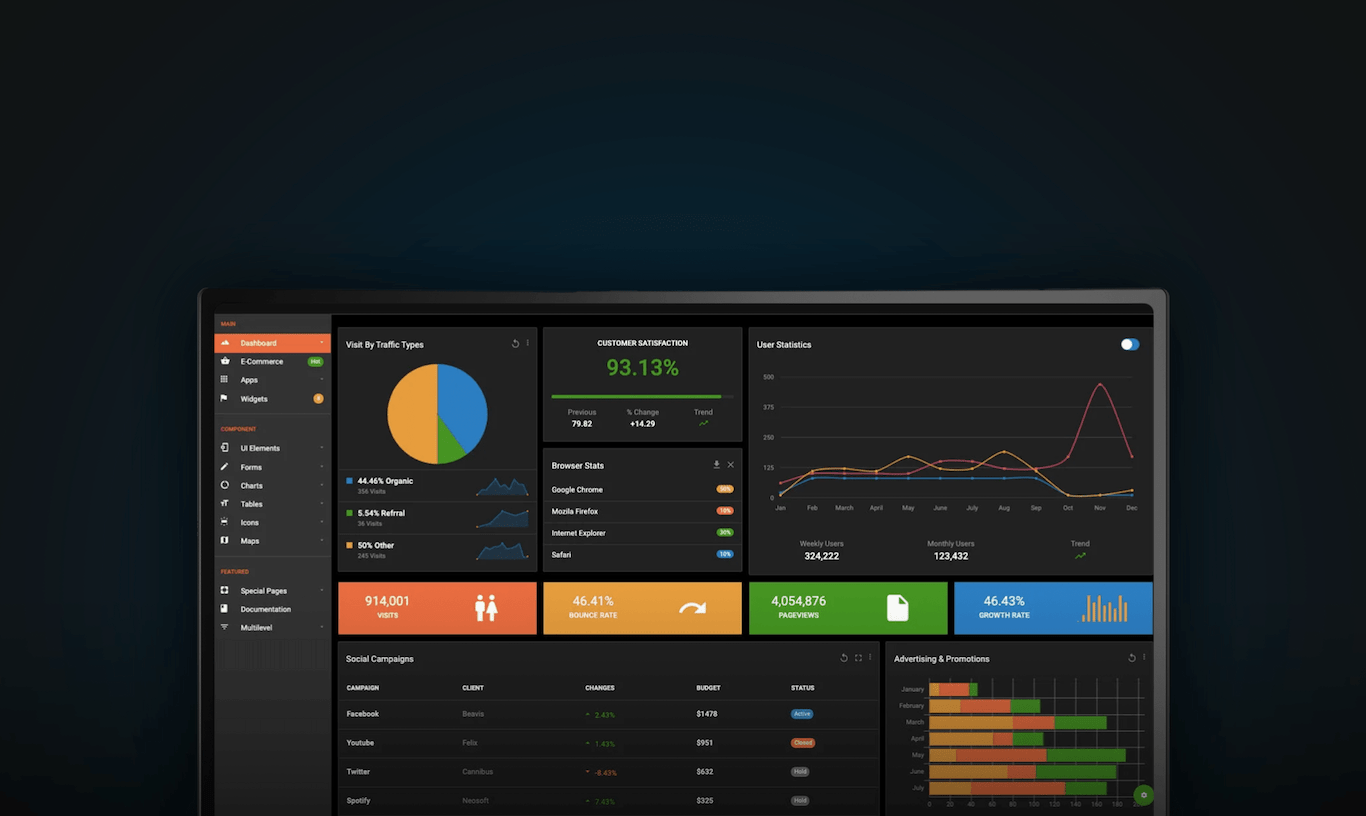Expand Social Campaigns to fullscreen
This screenshot has height=816, width=1366.
[x=858, y=658]
